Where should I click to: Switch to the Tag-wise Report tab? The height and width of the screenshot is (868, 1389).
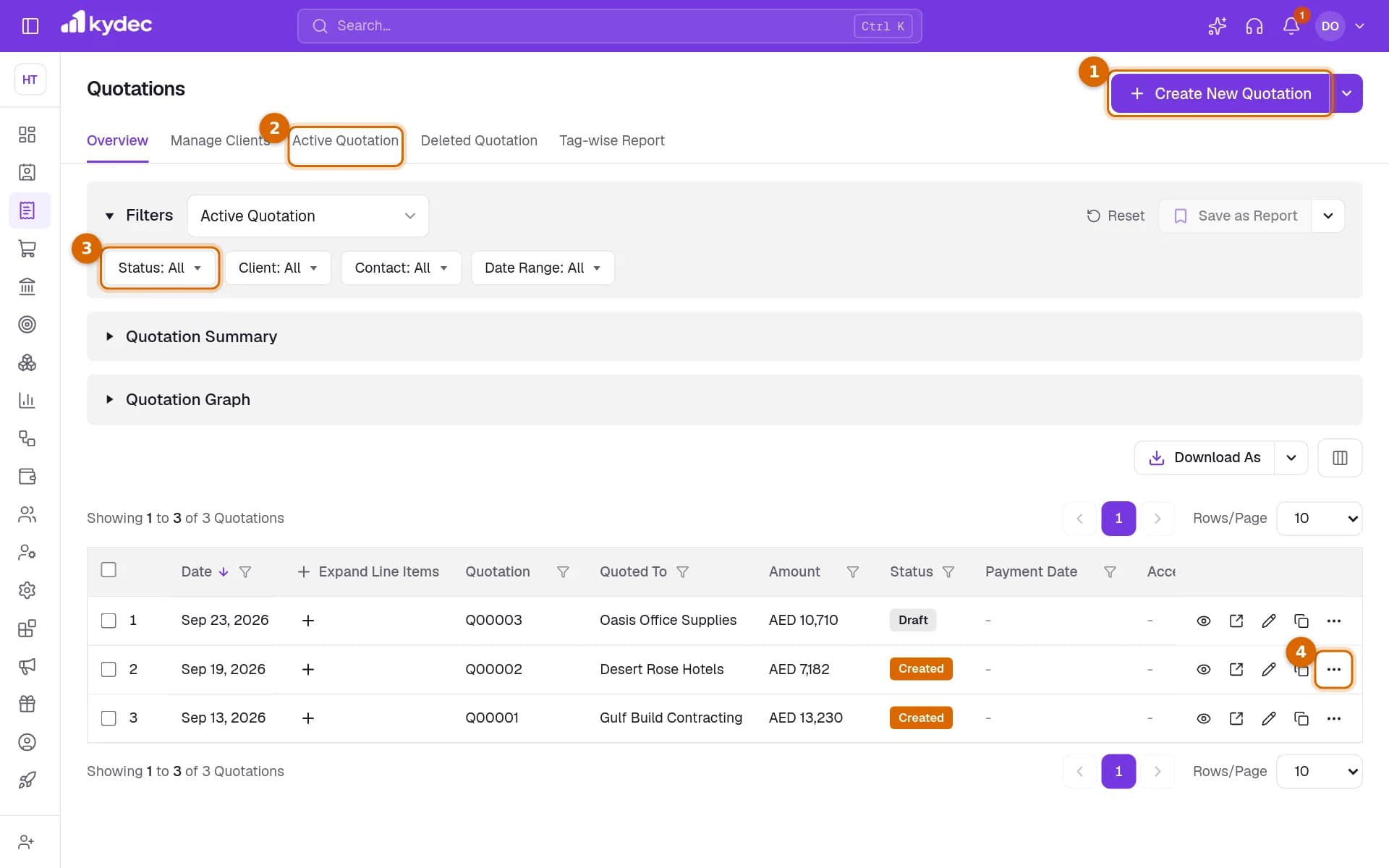pyautogui.click(x=611, y=140)
